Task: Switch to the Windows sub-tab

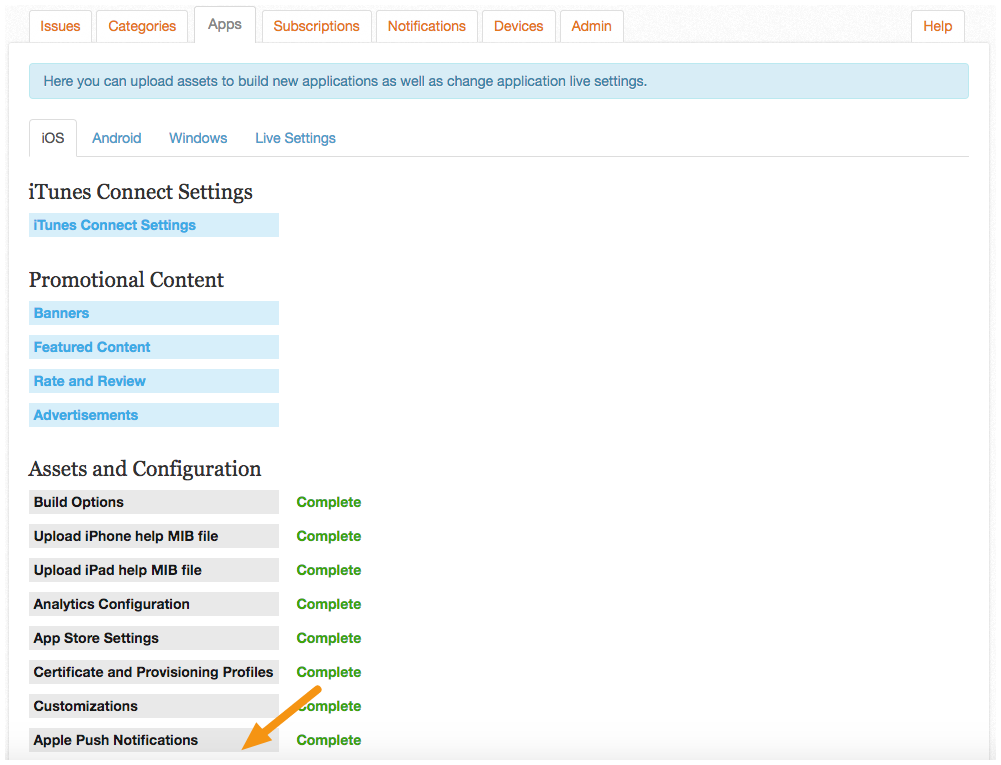Action: point(198,138)
